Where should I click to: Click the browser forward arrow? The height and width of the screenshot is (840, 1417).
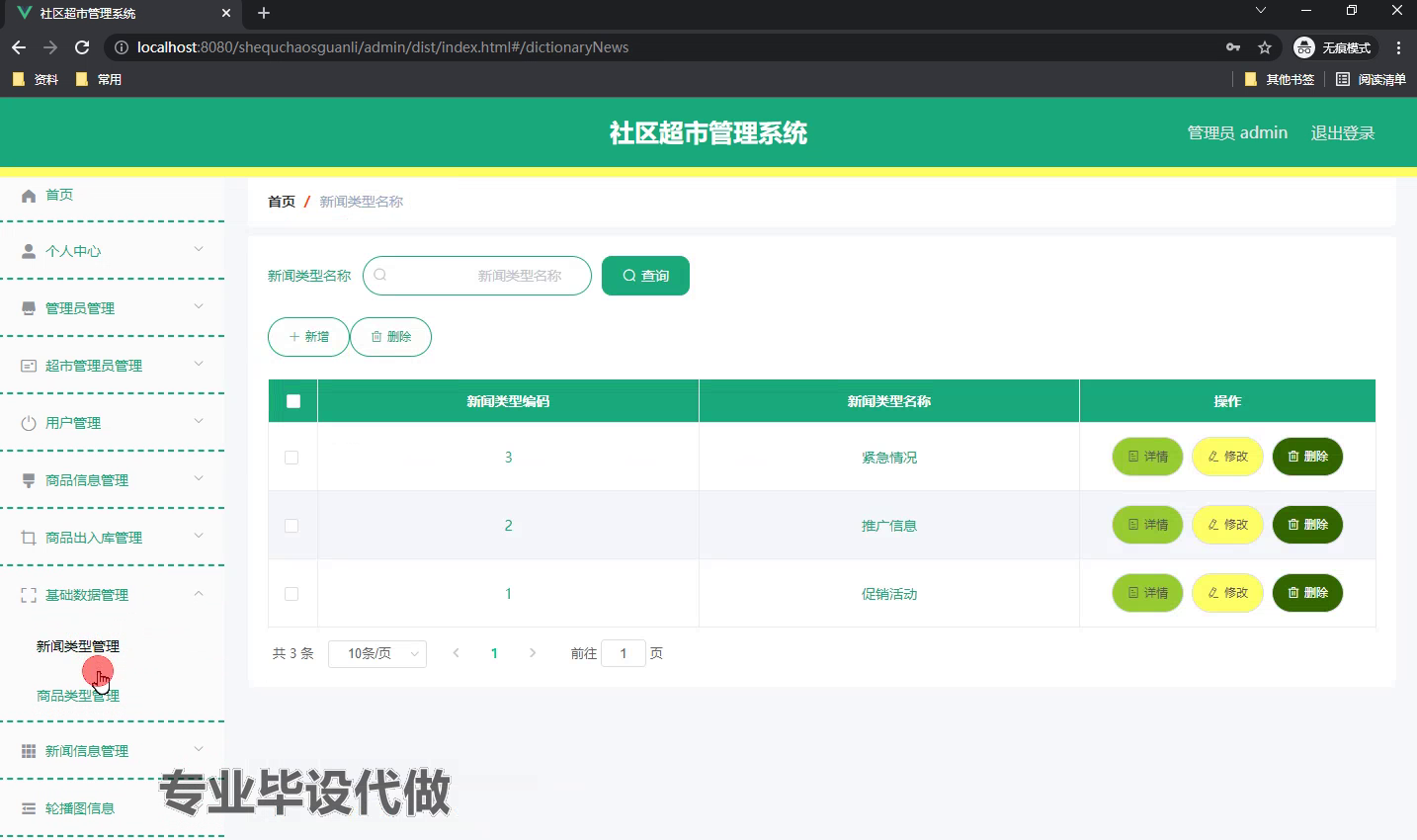coord(50,47)
